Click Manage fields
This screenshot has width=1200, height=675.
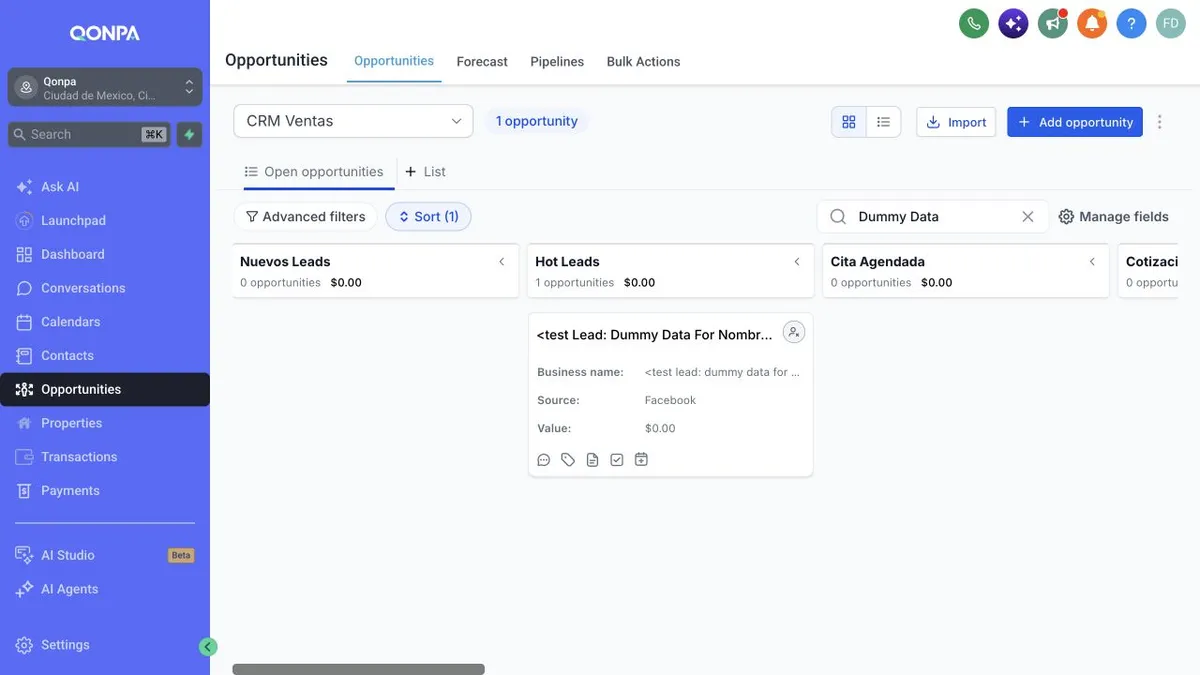1113,216
